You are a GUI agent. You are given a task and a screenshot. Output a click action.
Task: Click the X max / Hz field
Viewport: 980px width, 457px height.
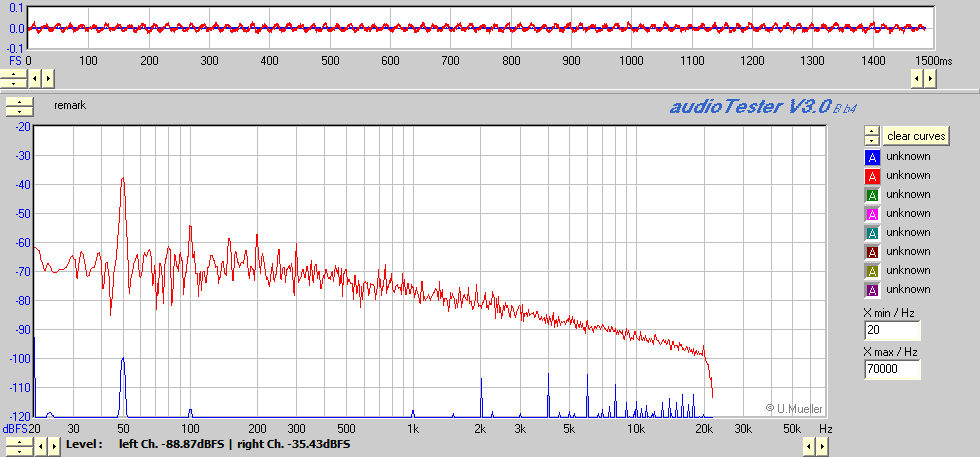892,370
